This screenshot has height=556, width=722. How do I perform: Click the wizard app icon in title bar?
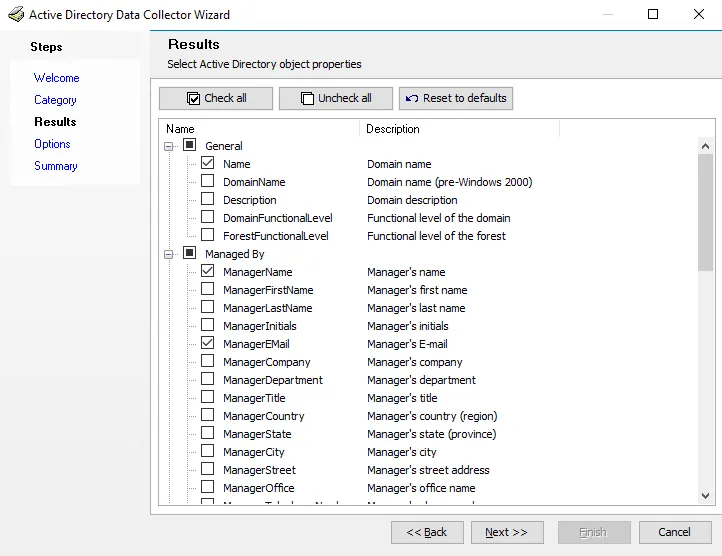point(16,14)
